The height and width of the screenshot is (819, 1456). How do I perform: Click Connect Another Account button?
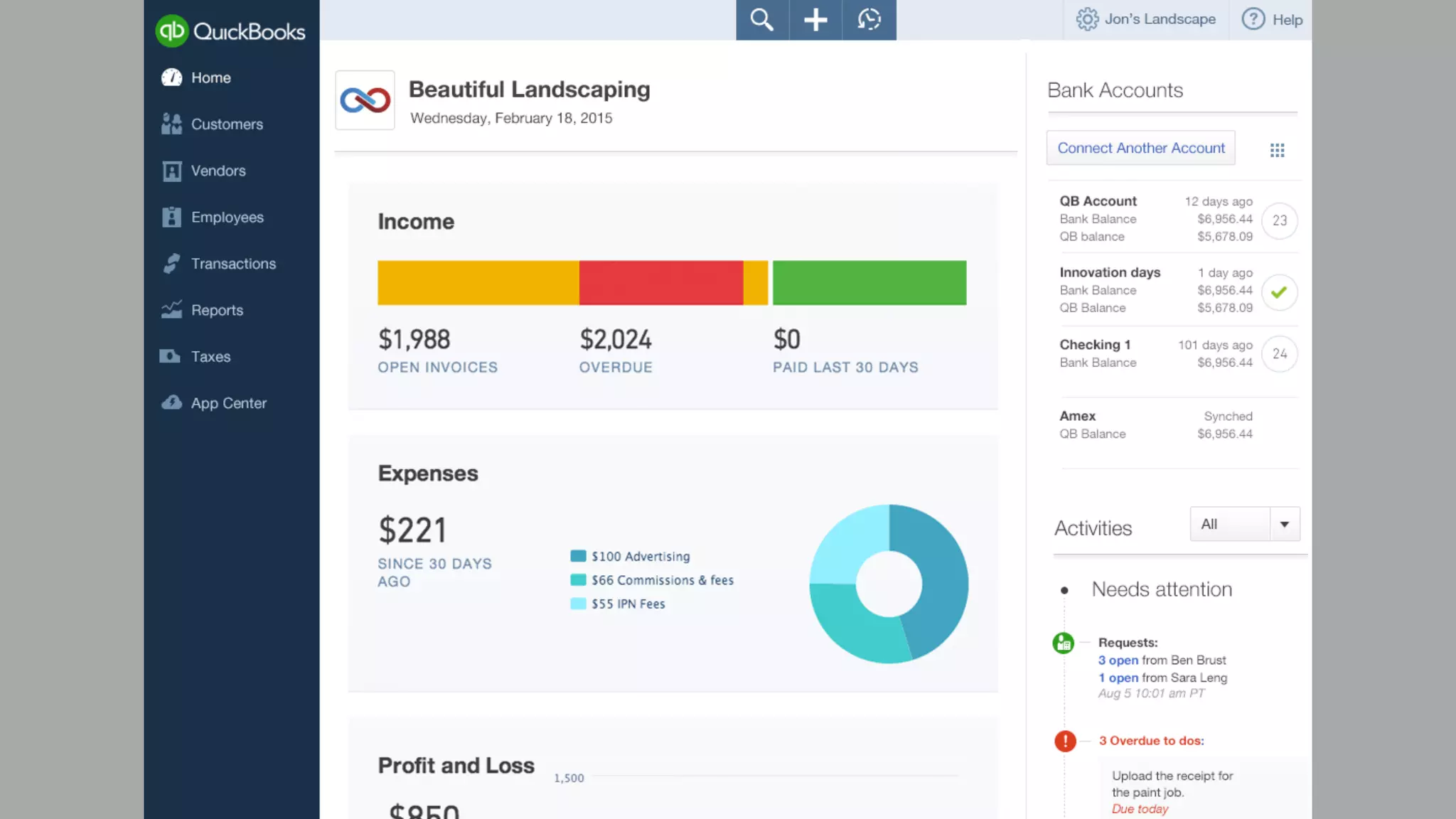click(1140, 148)
